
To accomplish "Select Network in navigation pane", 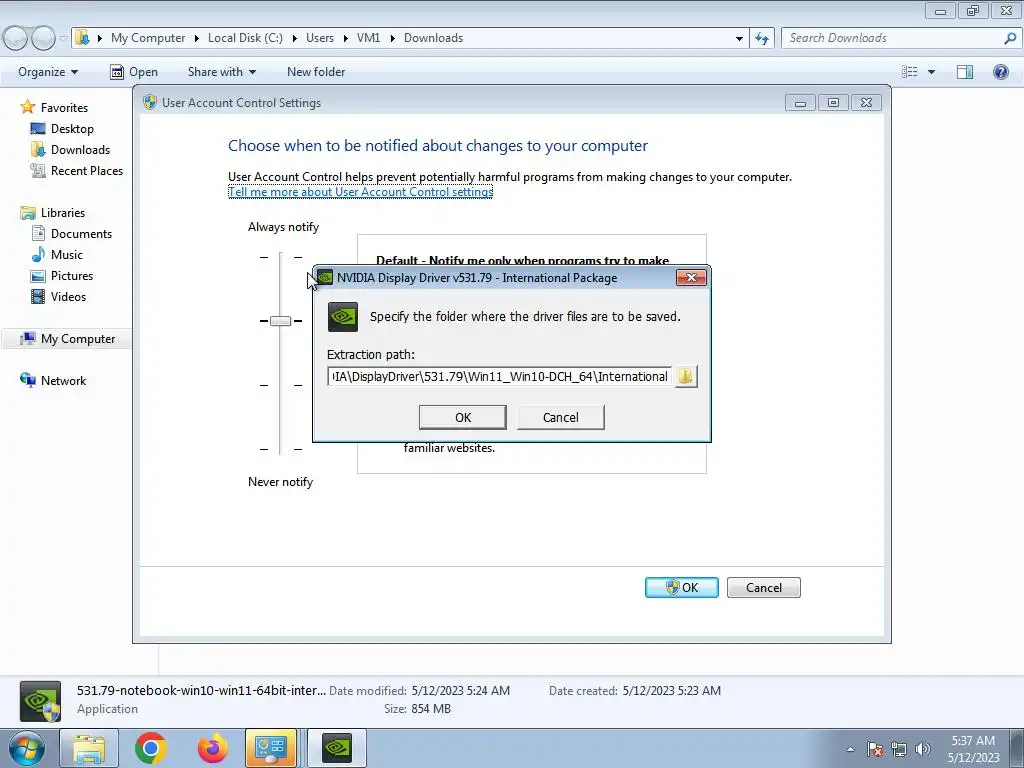I will (x=63, y=381).
